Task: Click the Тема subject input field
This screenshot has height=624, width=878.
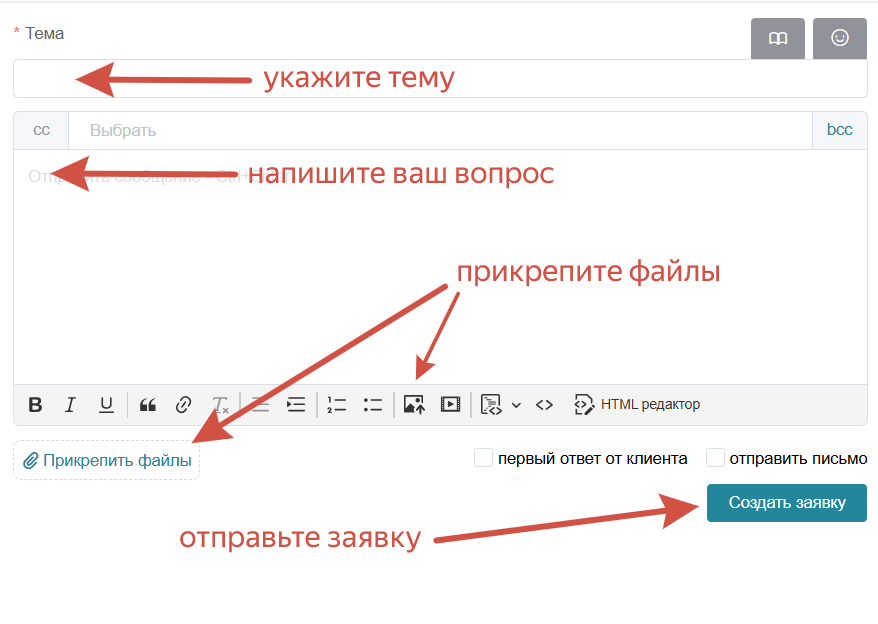Action: [x=440, y=78]
